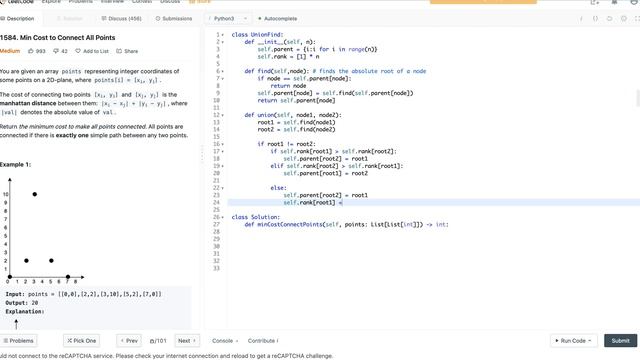
Task: Click the 'class UnionFind:' code line
Action: [257, 35]
